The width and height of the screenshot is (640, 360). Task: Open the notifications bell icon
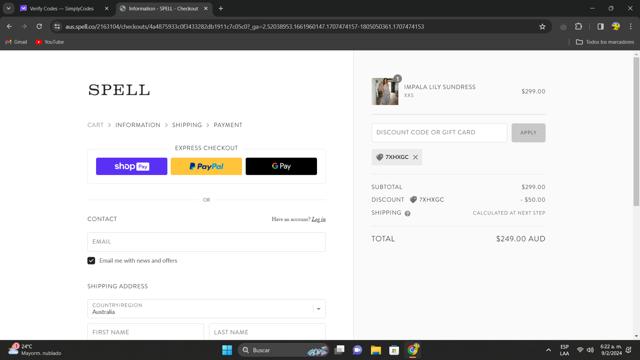pos(629,350)
